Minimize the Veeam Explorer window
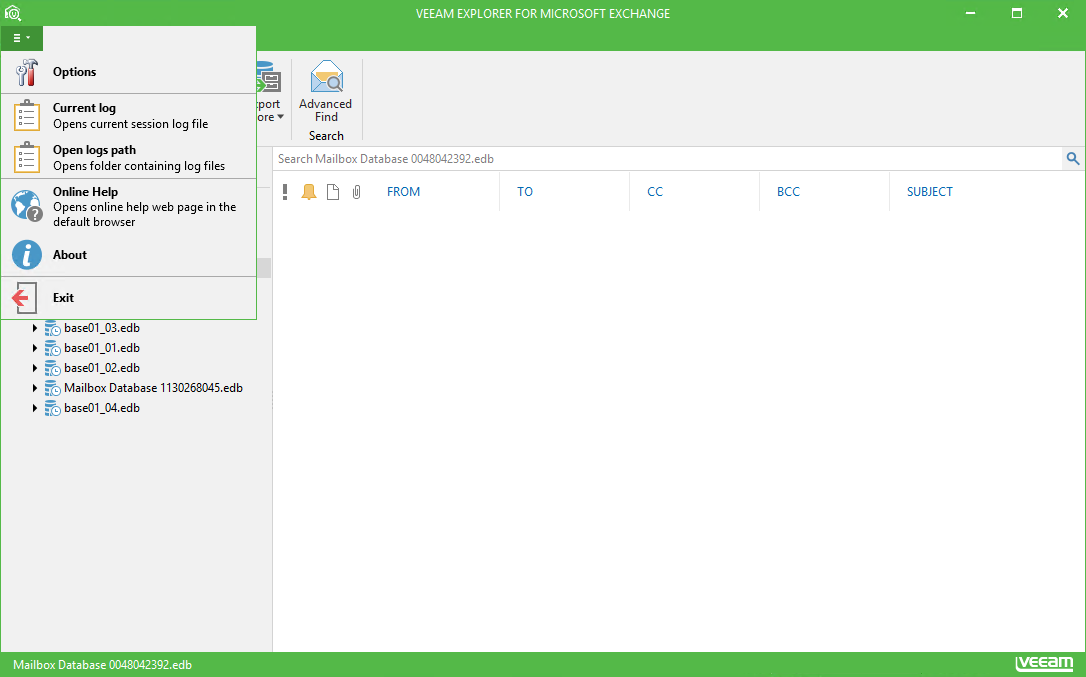This screenshot has width=1086, height=677. tap(970, 13)
